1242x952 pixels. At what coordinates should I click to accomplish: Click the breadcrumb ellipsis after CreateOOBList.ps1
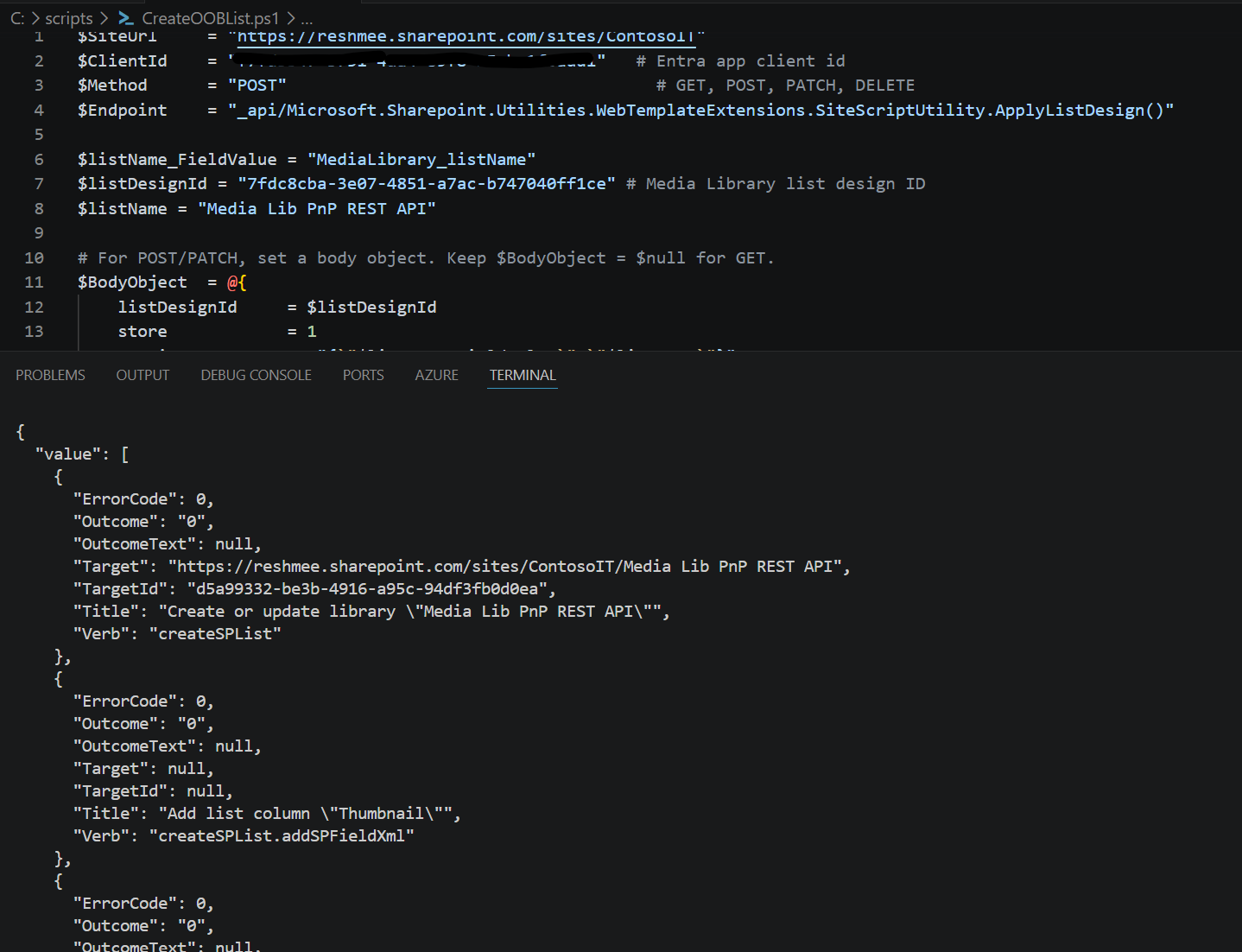point(307,18)
